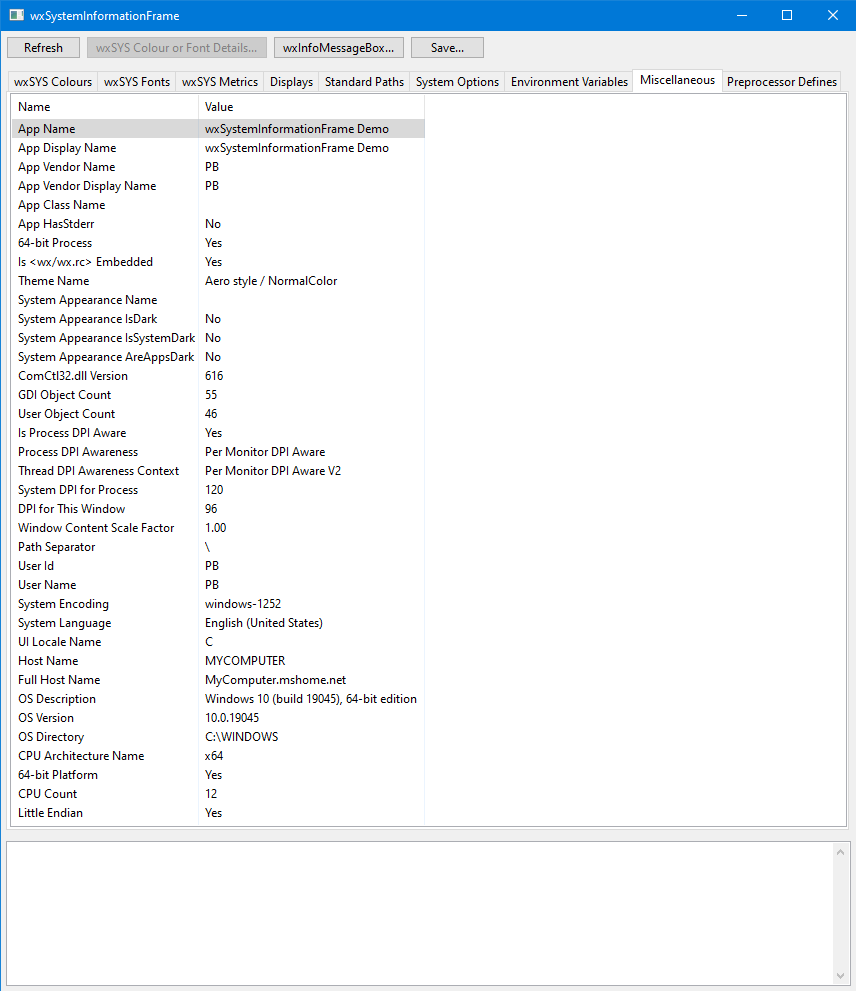Select the 64-bit Process row
This screenshot has height=991, width=856.
(x=218, y=243)
